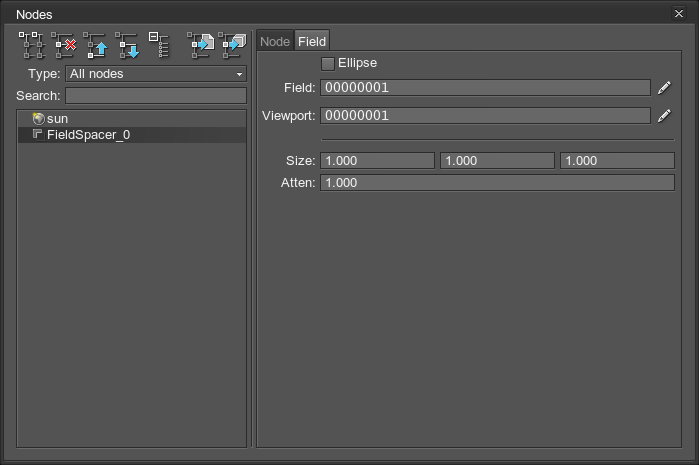Screen dimensions: 699x465
Task: Select the sun node in the tree
Action: pyautogui.click(x=132, y=119)
